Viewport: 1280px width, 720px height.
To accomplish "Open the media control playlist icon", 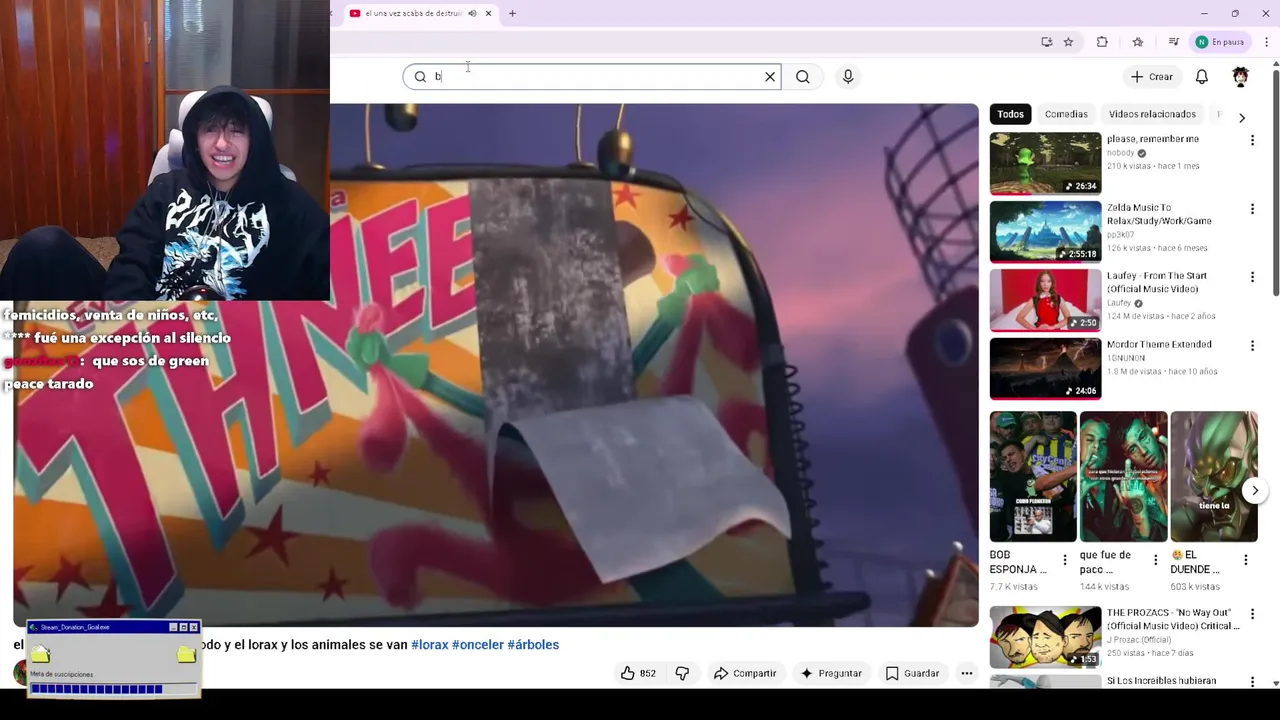I will pyautogui.click(x=1173, y=42).
